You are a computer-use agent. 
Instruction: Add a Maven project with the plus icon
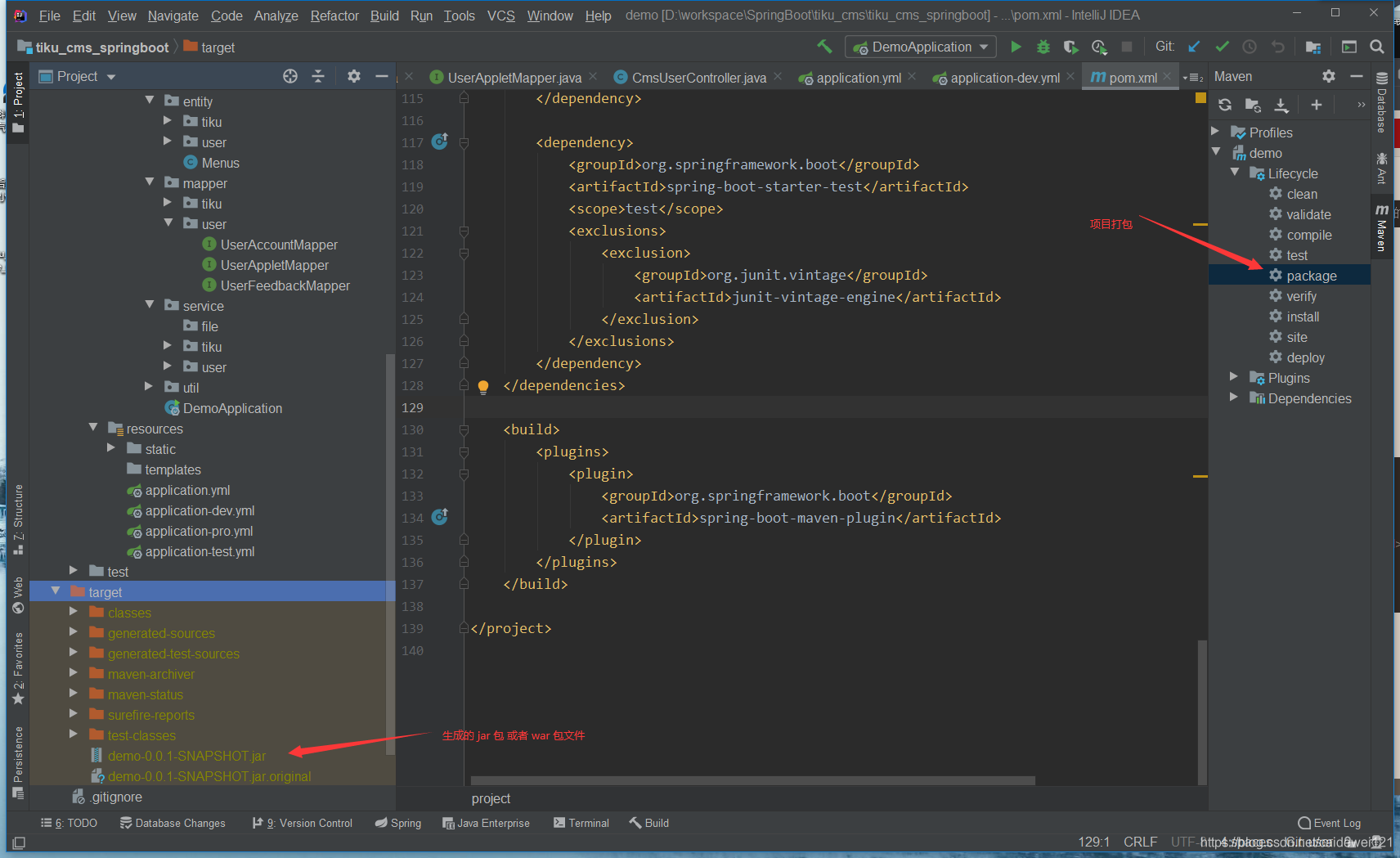(1316, 105)
